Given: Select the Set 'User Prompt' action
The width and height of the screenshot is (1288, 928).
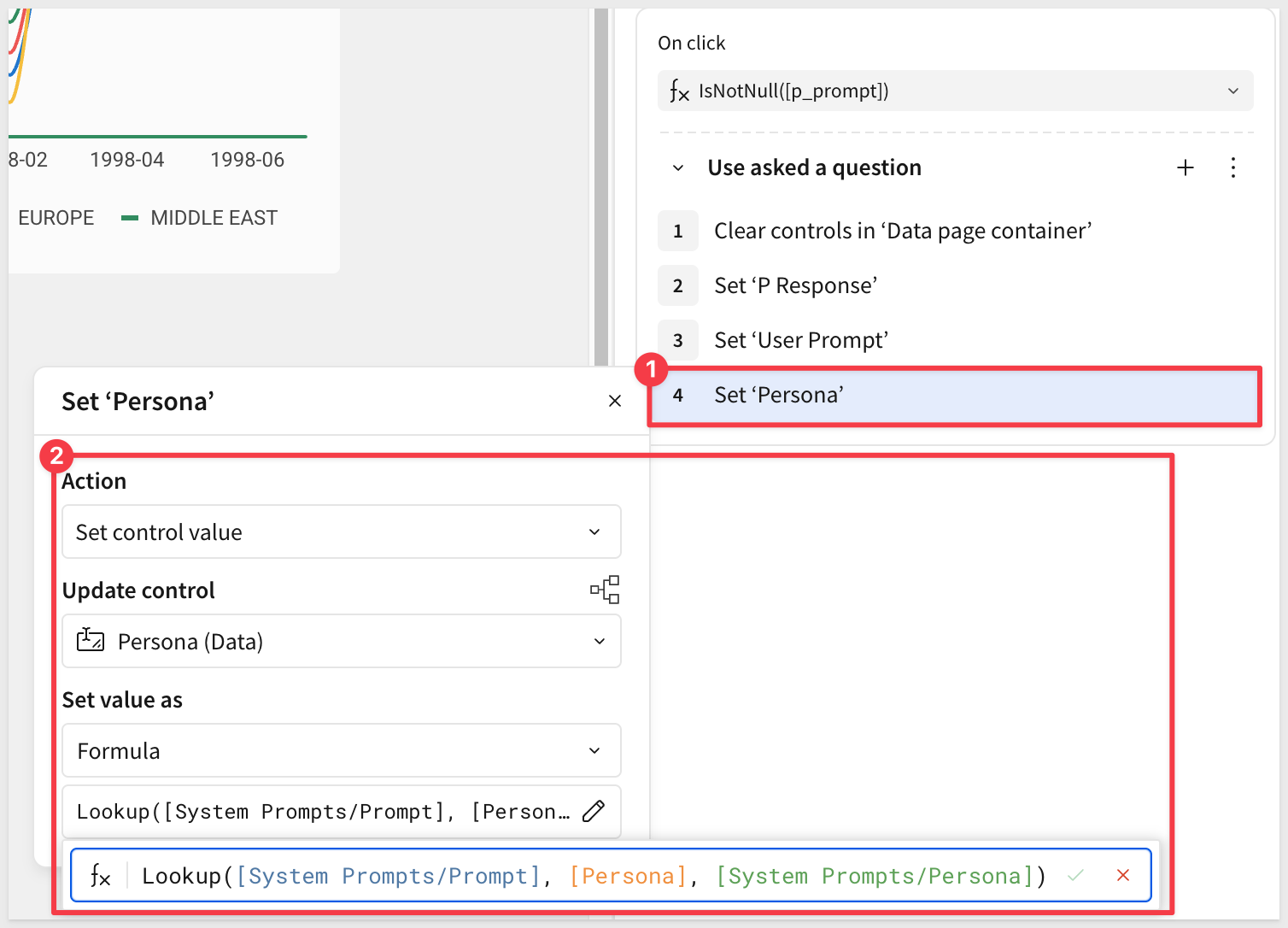Looking at the screenshot, I should 800,340.
